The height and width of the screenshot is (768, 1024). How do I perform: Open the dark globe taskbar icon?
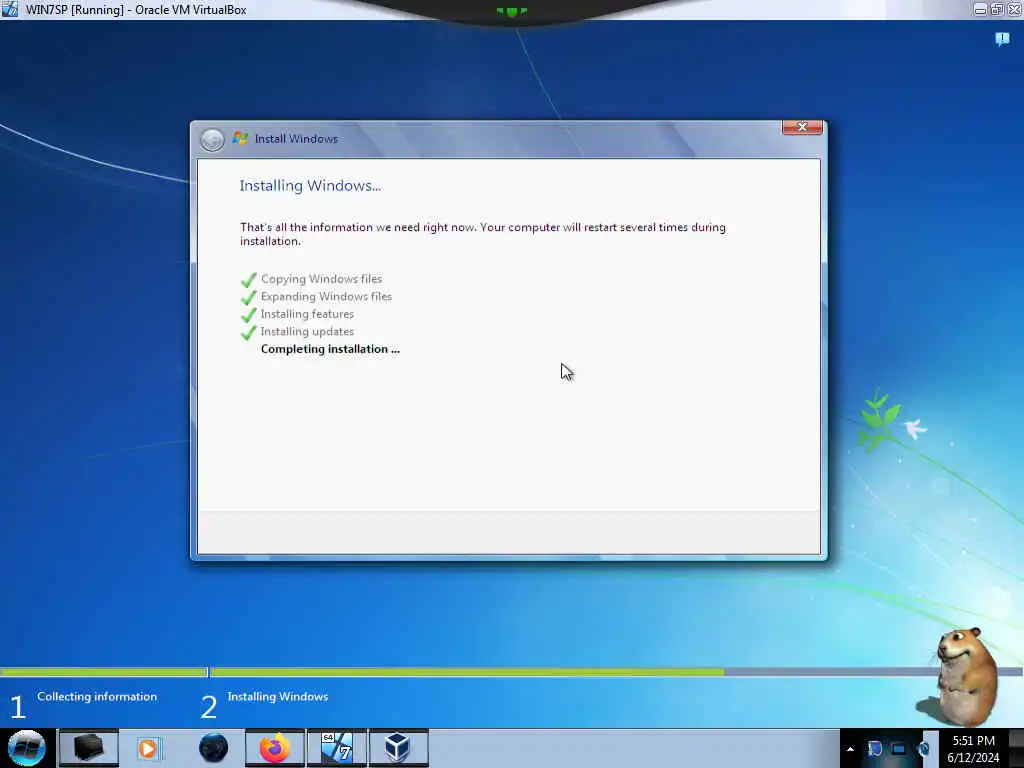click(214, 748)
